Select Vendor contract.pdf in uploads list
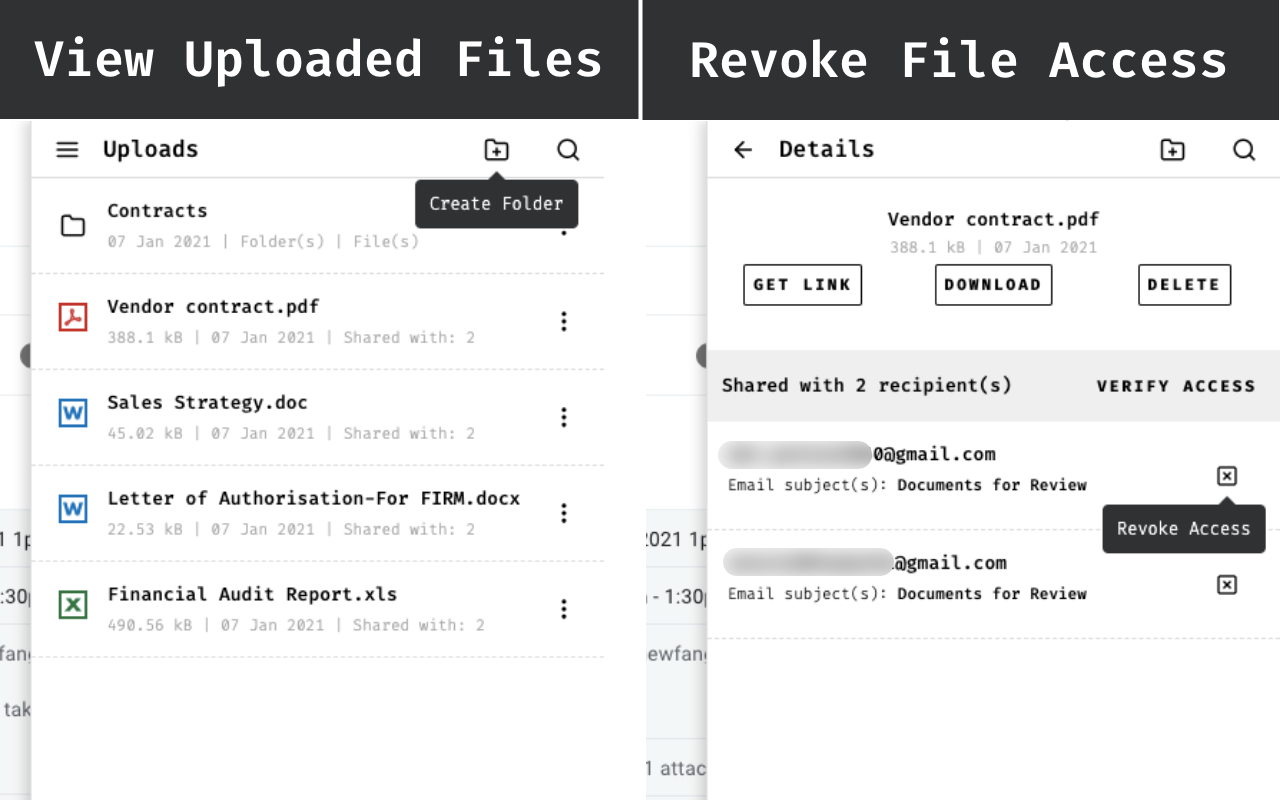Viewport: 1280px width, 800px height. pyautogui.click(x=213, y=307)
